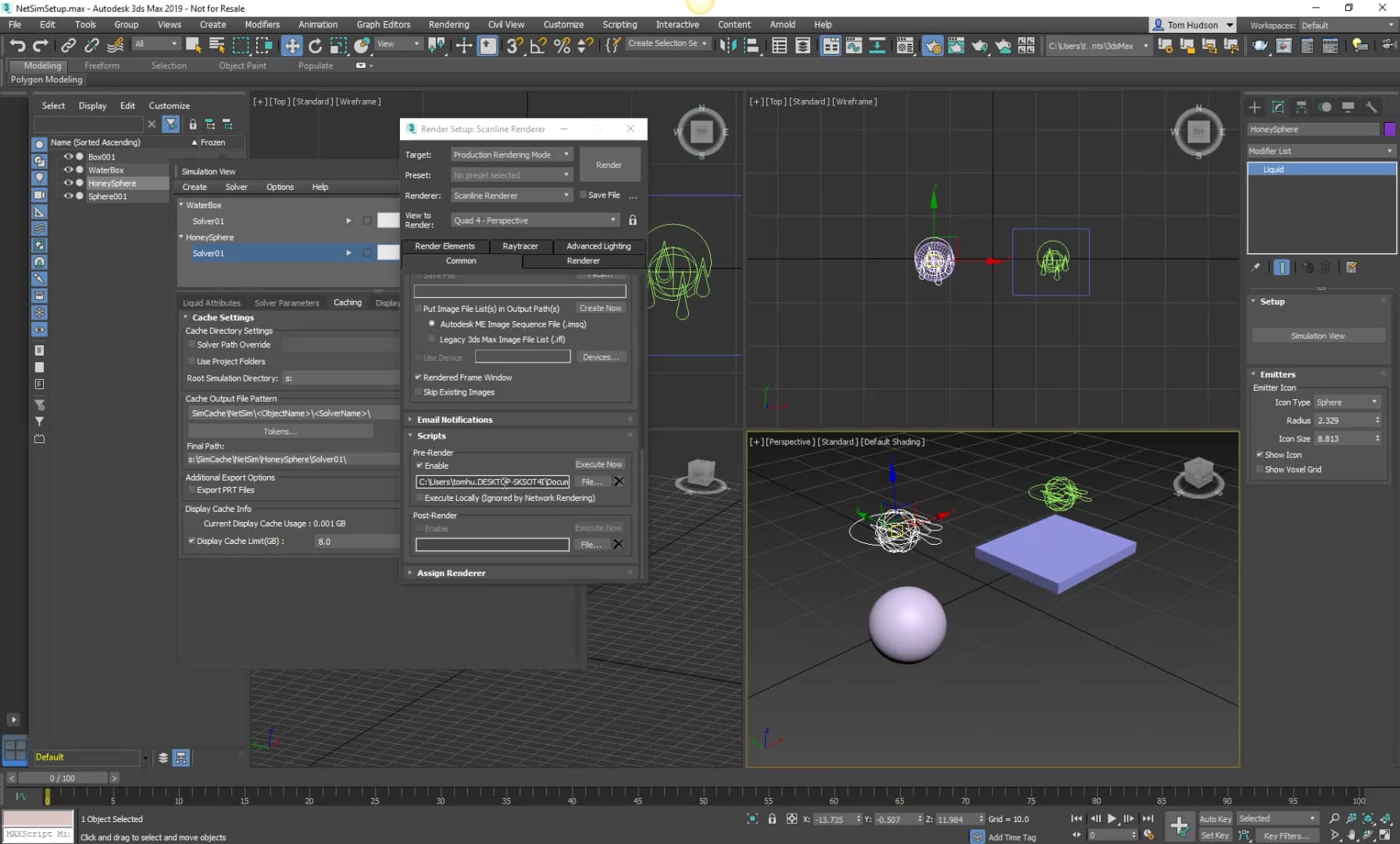
Task: Toggle the selection lock padlock in status bar
Action: 772,819
